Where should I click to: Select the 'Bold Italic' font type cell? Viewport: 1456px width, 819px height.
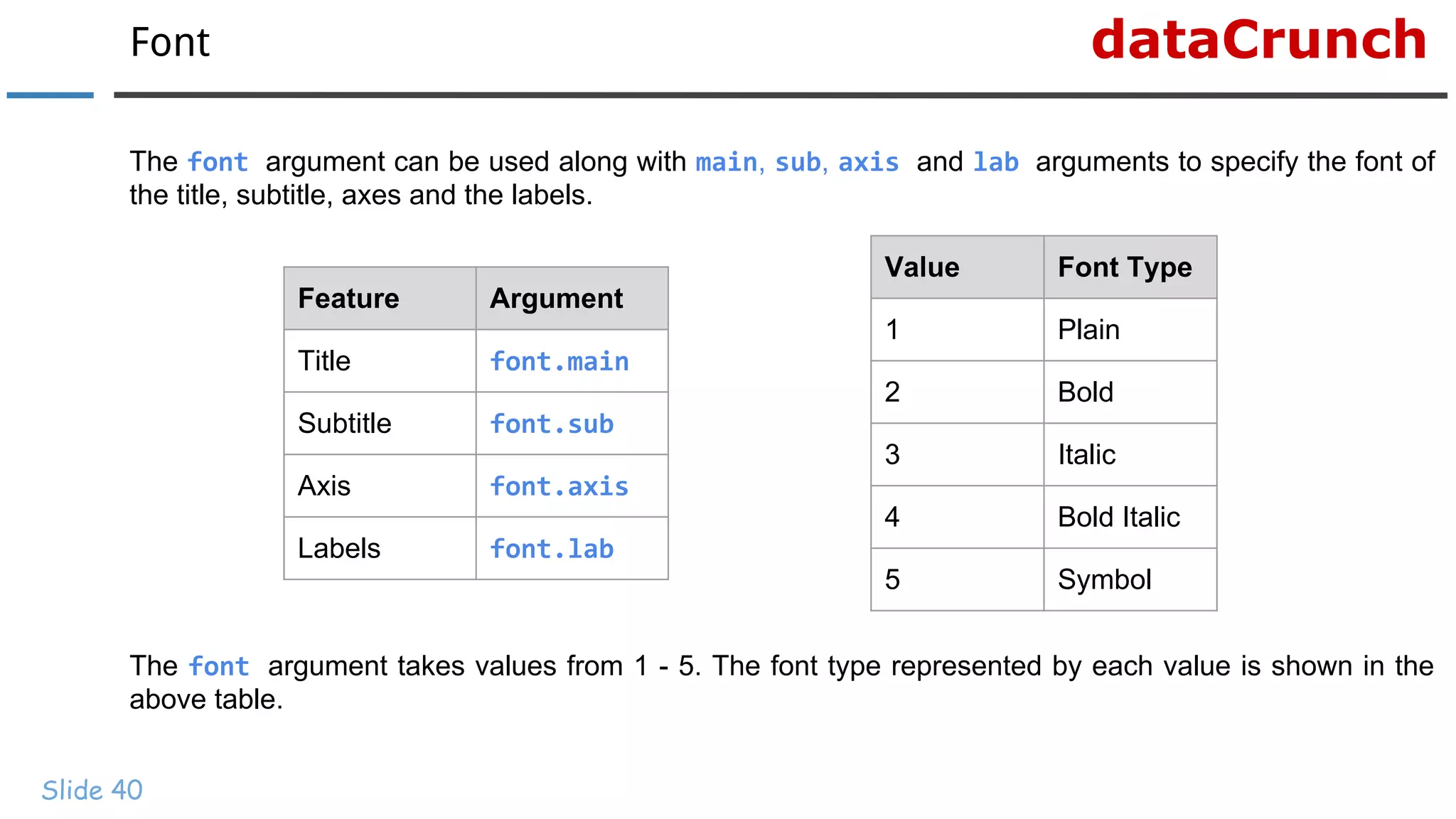pyautogui.click(x=1130, y=518)
